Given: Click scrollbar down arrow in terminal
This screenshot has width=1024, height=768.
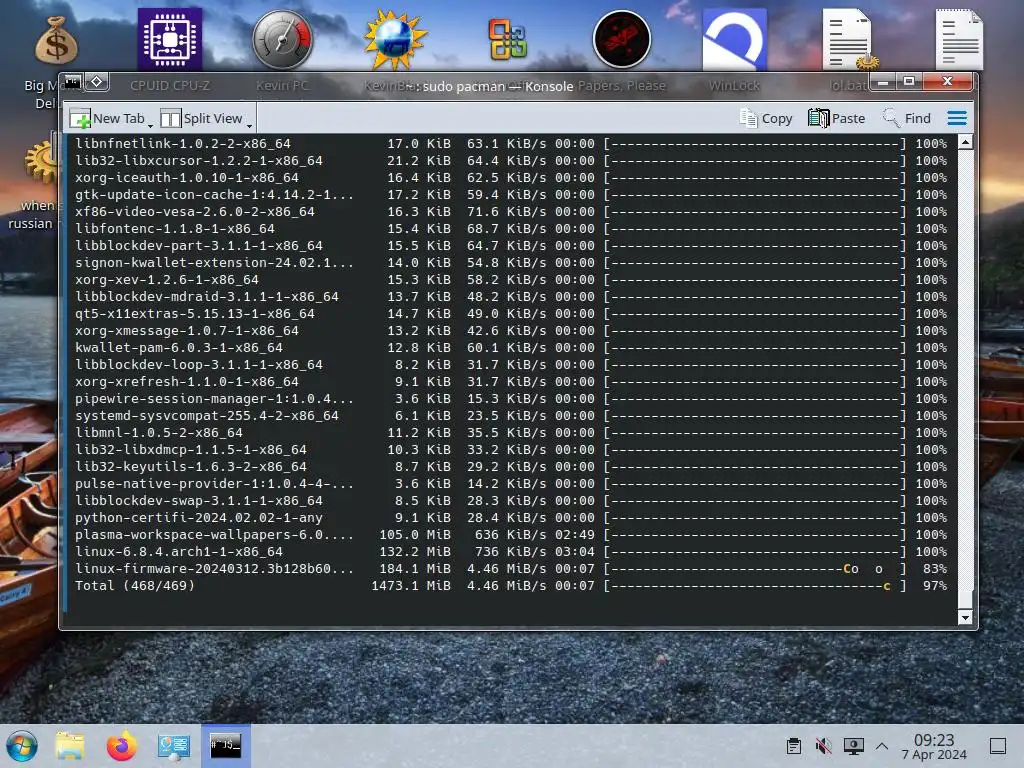Looking at the screenshot, I should (965, 617).
